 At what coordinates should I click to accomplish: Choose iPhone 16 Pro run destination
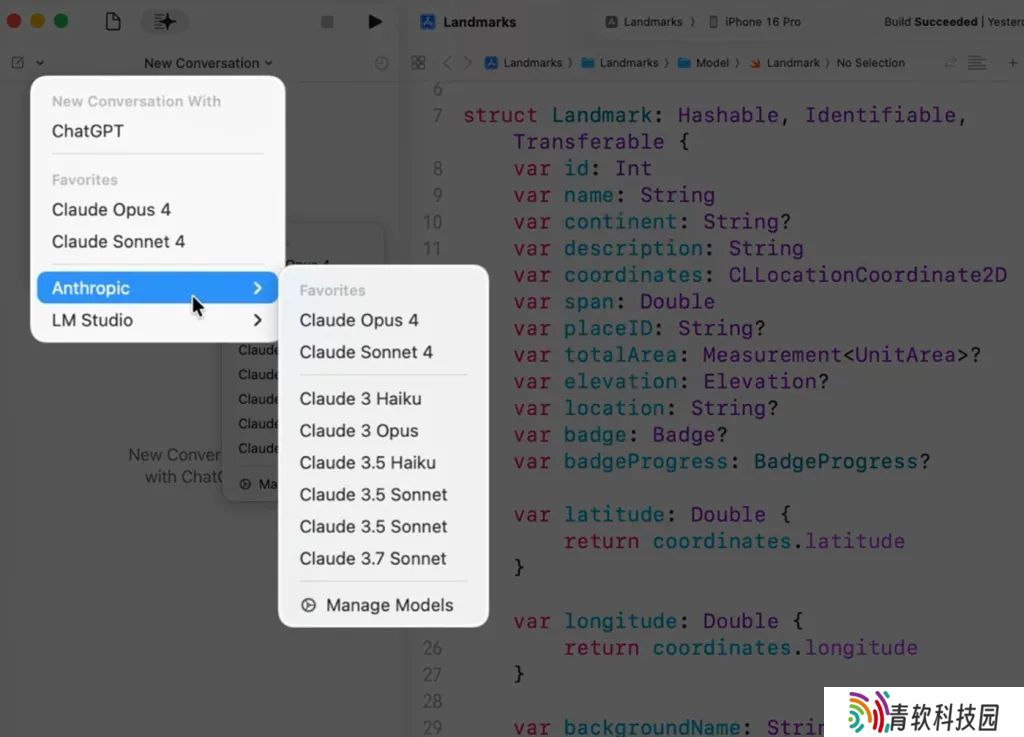(x=755, y=21)
